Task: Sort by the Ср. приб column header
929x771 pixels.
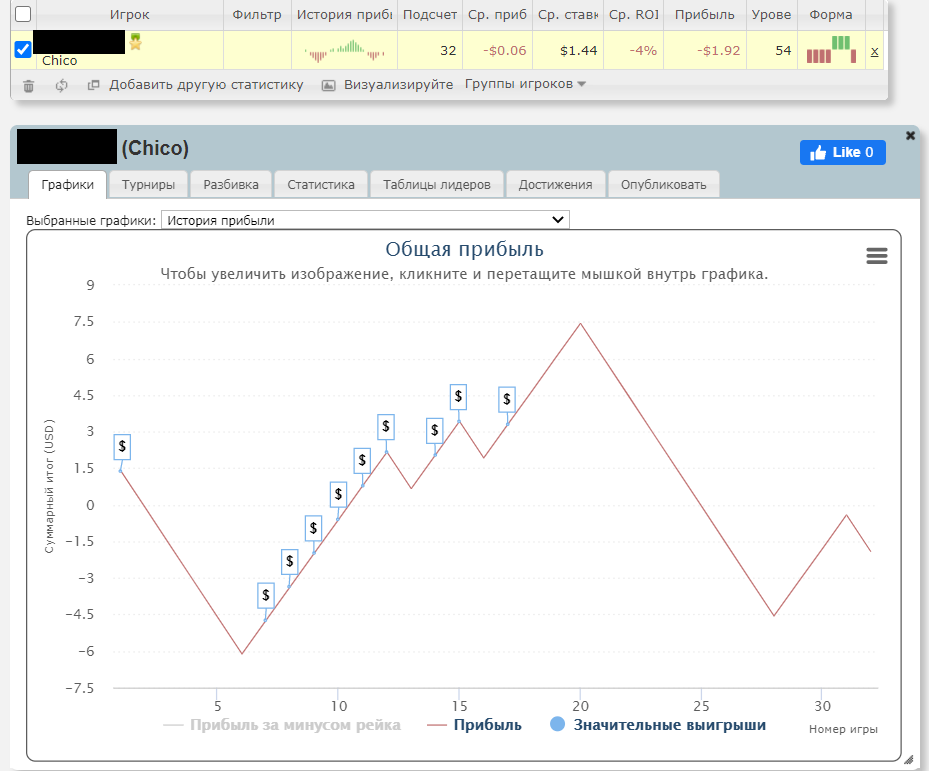Action: click(x=498, y=15)
